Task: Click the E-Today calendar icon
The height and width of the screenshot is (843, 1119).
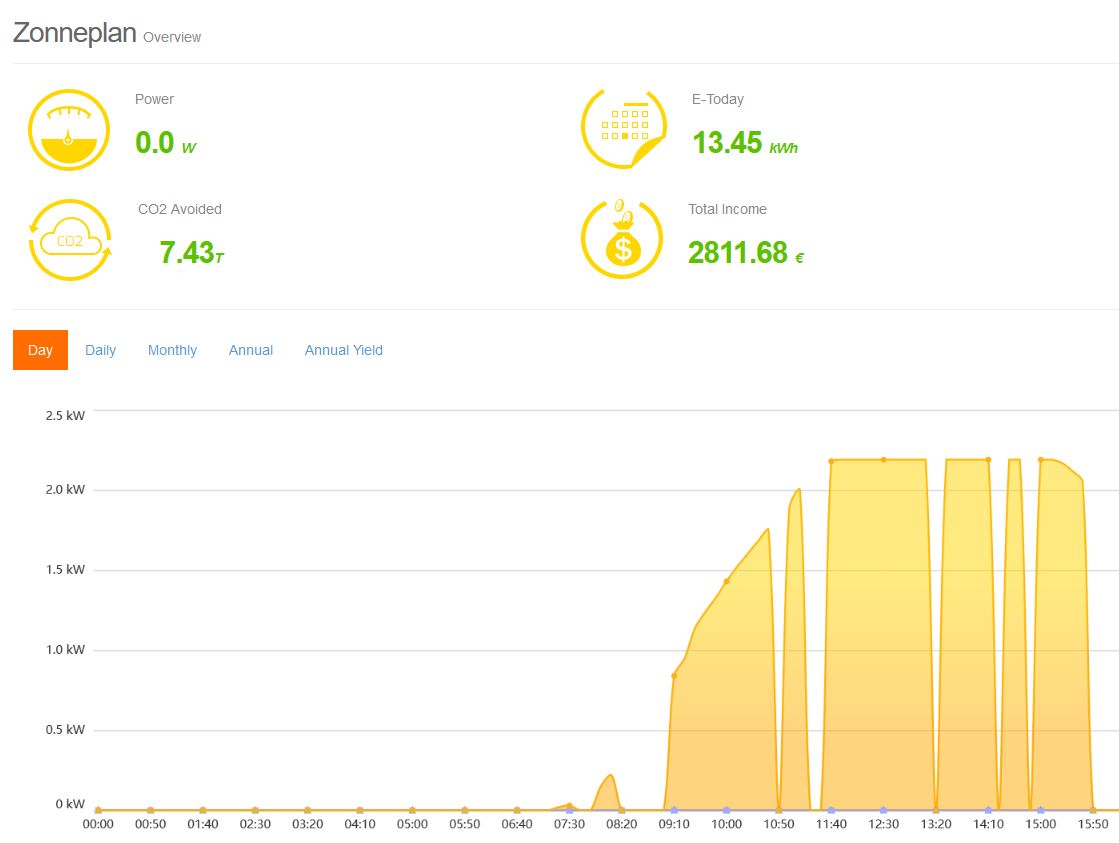Action: tap(624, 129)
